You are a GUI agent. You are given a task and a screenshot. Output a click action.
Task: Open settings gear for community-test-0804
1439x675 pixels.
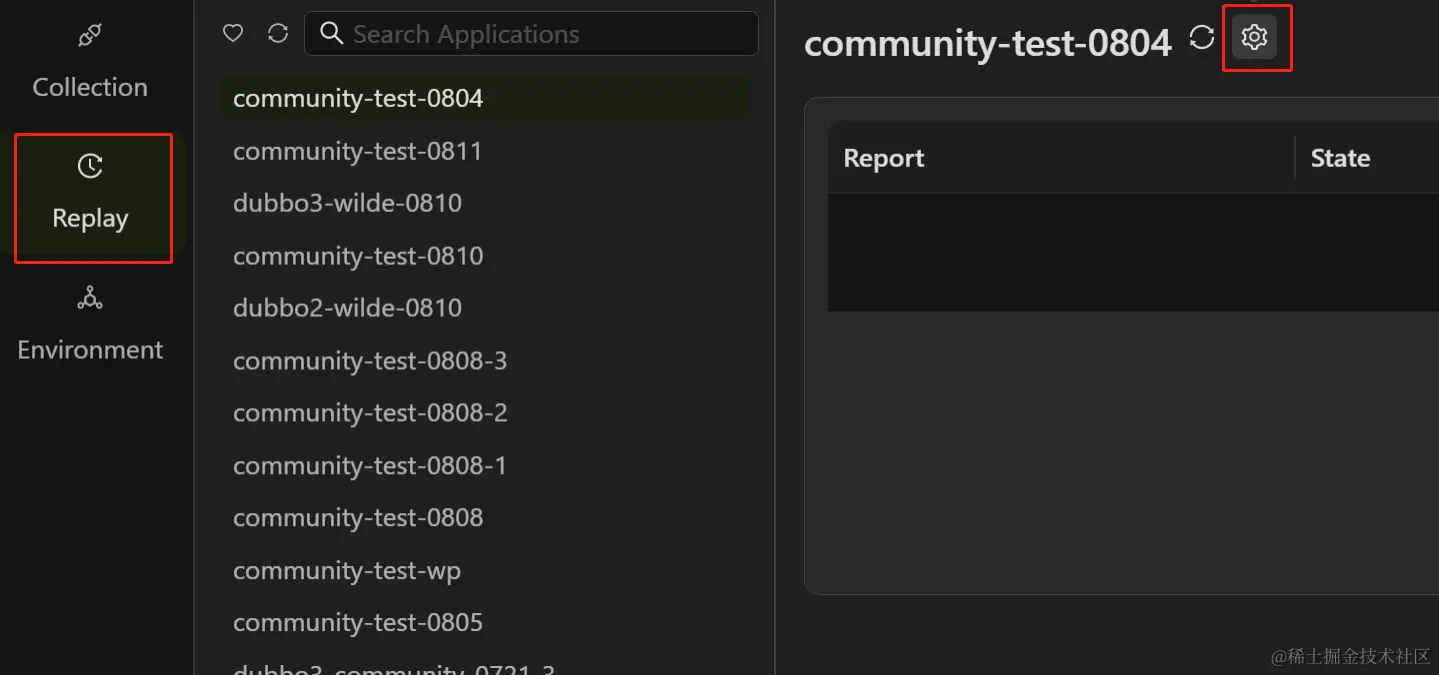click(x=1254, y=38)
